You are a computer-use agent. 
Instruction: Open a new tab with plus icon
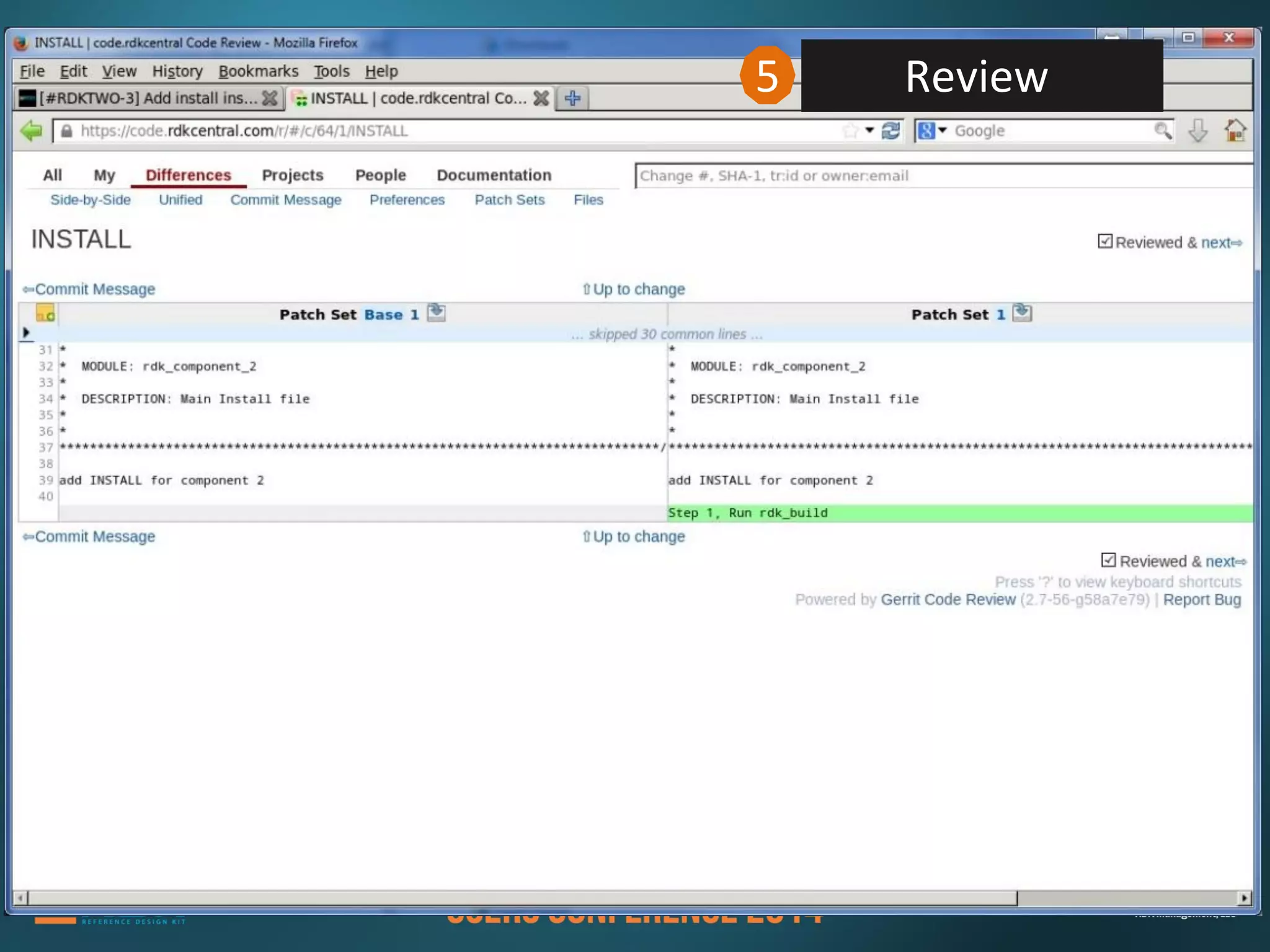[x=572, y=98]
